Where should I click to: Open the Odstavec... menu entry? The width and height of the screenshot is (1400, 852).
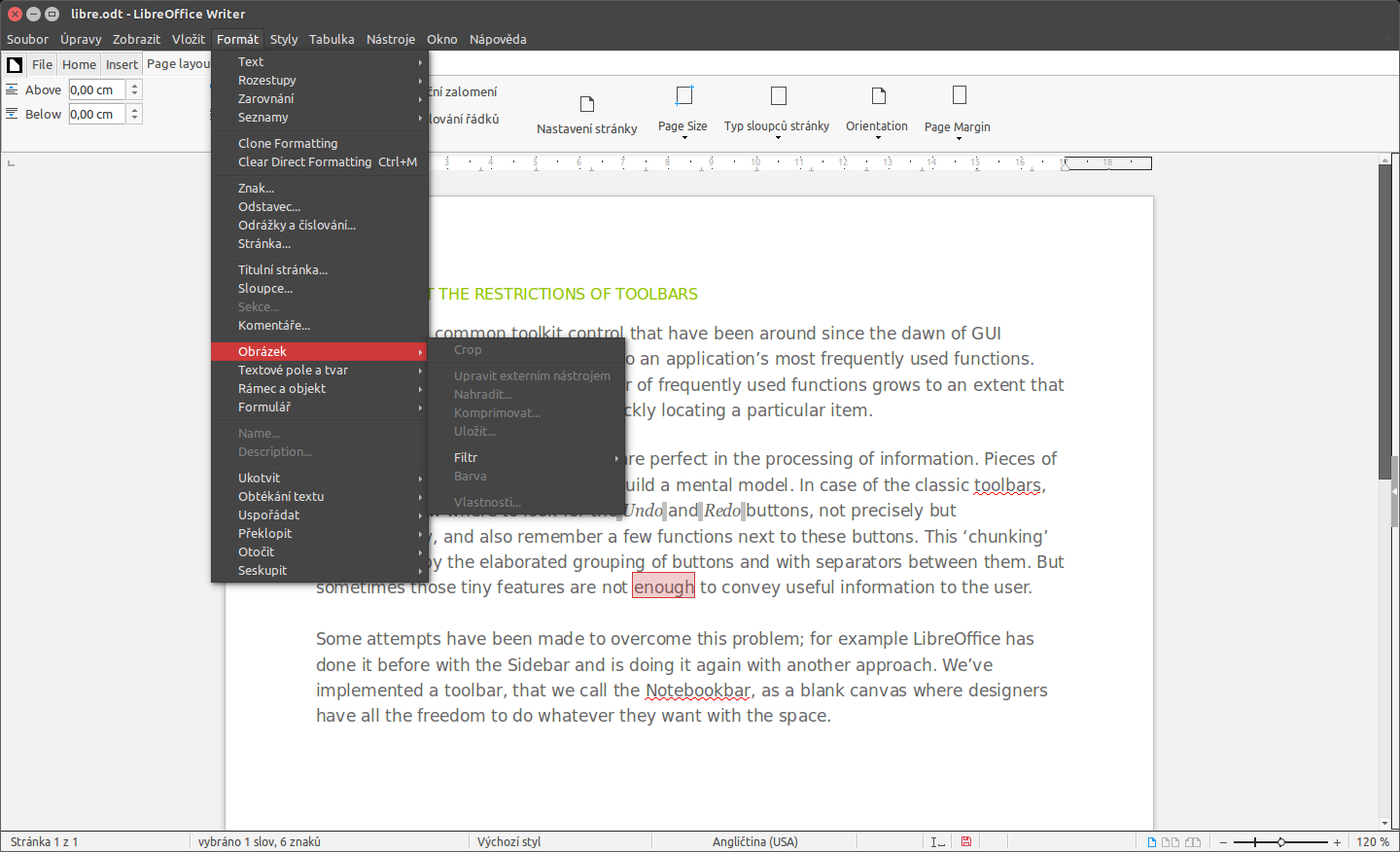[320, 207]
